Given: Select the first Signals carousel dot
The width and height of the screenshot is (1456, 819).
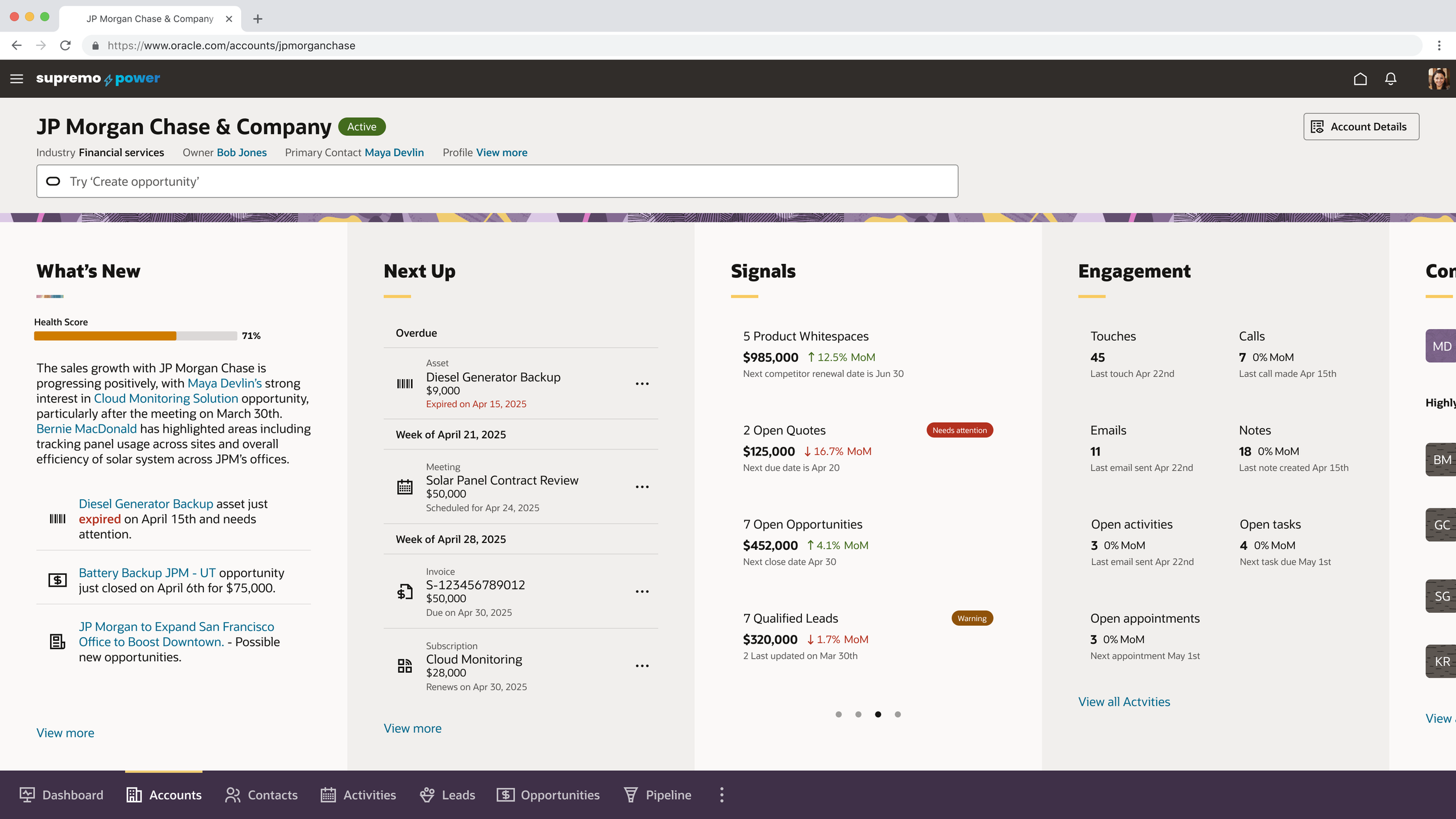Looking at the screenshot, I should [x=839, y=714].
